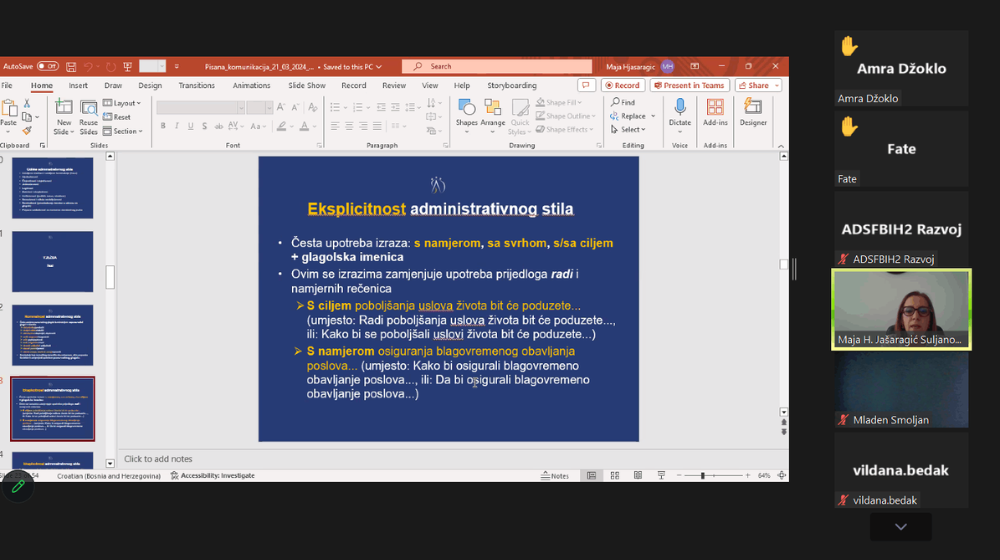
Task: Click the Search box in title bar
Action: 497,66
